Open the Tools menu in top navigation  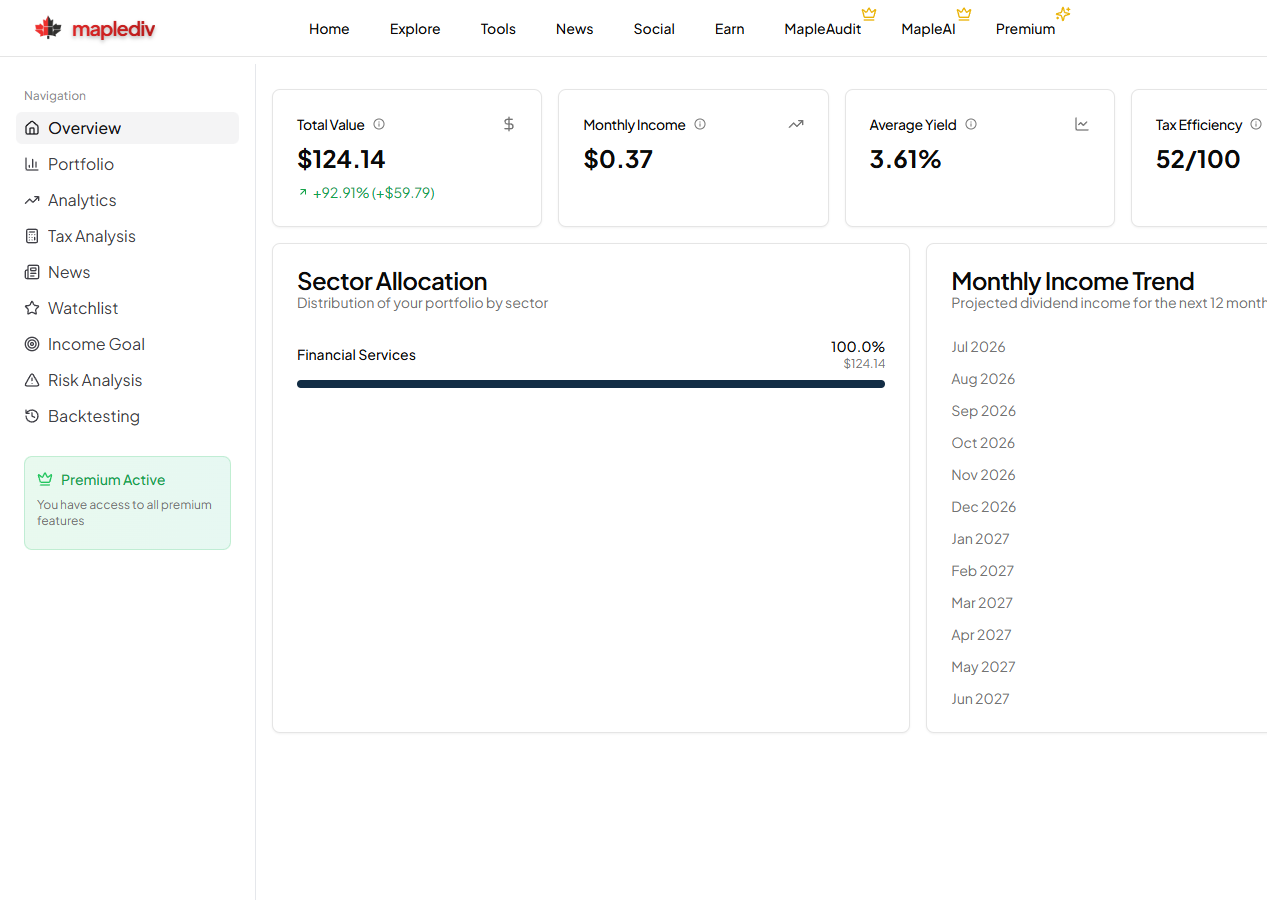[498, 29]
